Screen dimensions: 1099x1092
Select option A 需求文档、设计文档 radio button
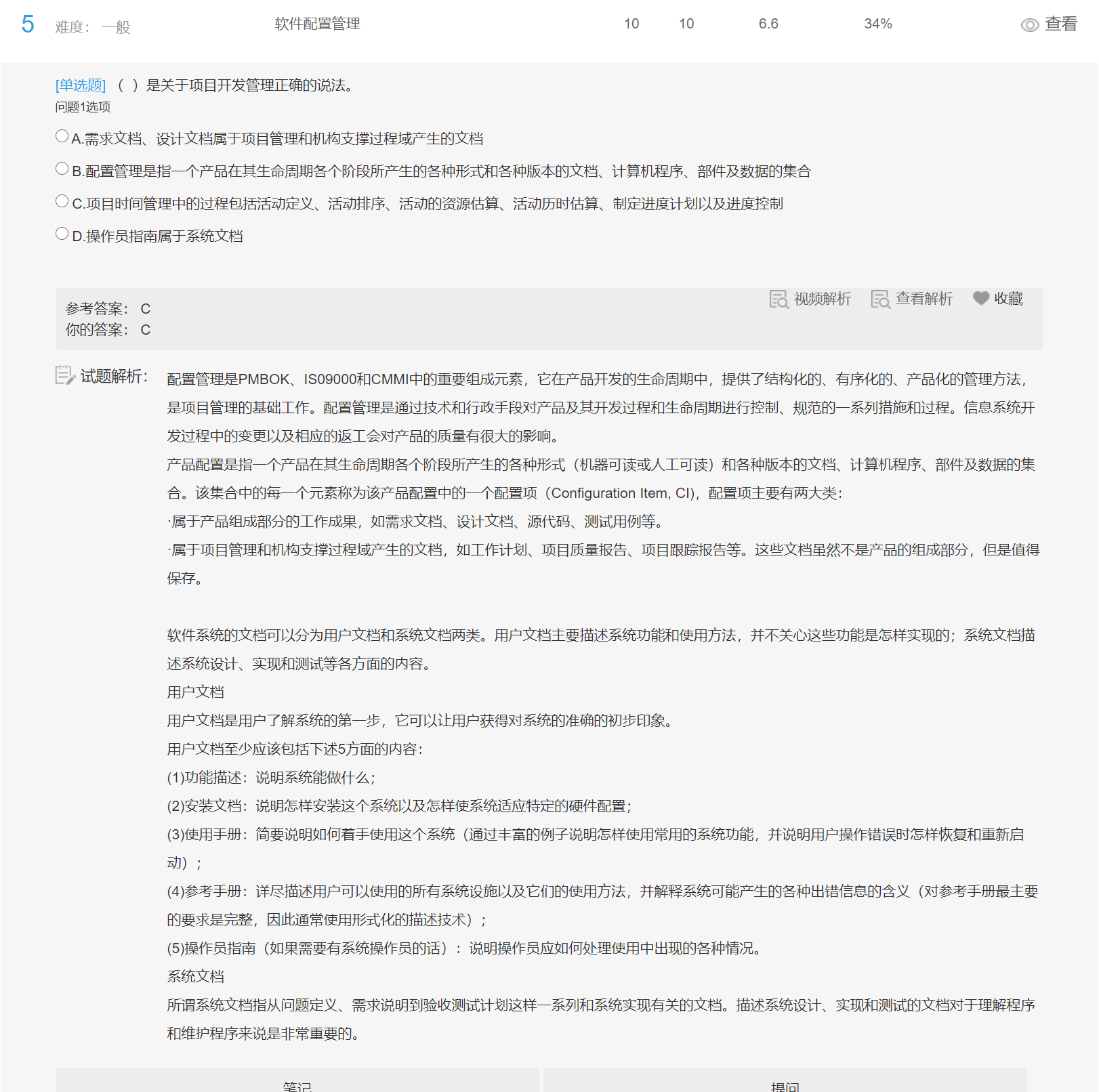(x=62, y=136)
